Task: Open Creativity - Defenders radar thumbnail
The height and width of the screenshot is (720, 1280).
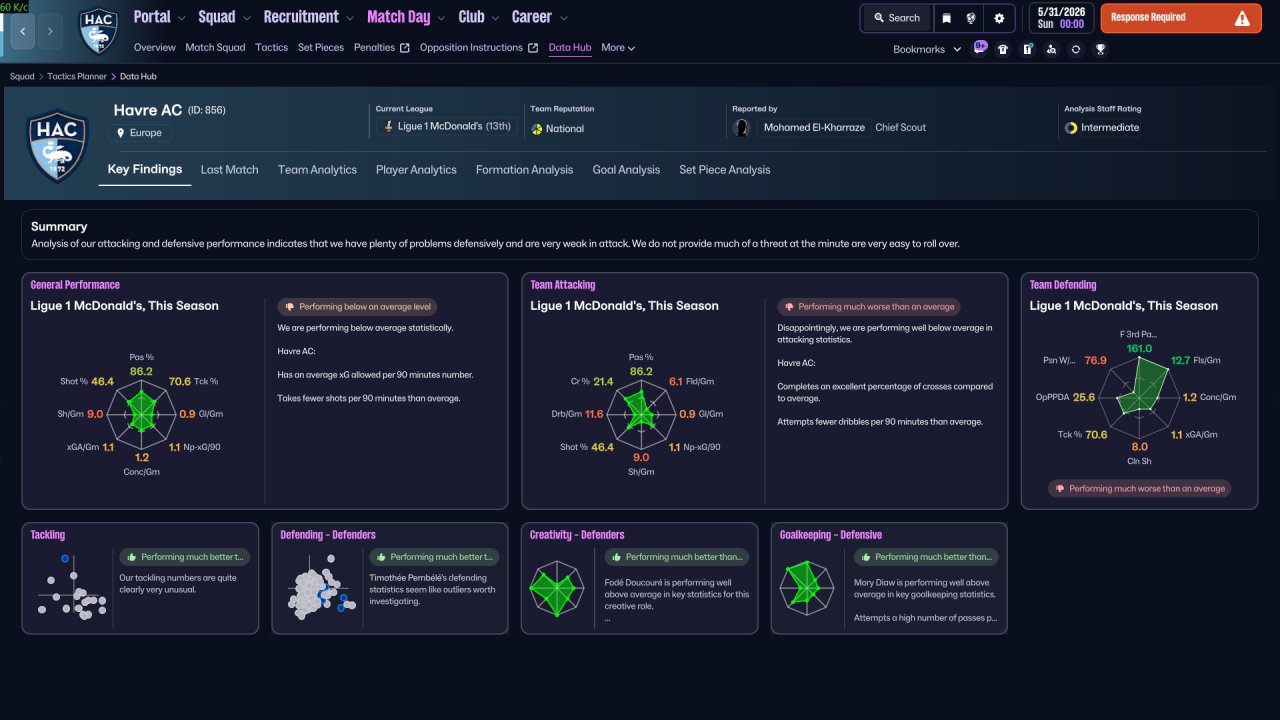Action: [557, 588]
